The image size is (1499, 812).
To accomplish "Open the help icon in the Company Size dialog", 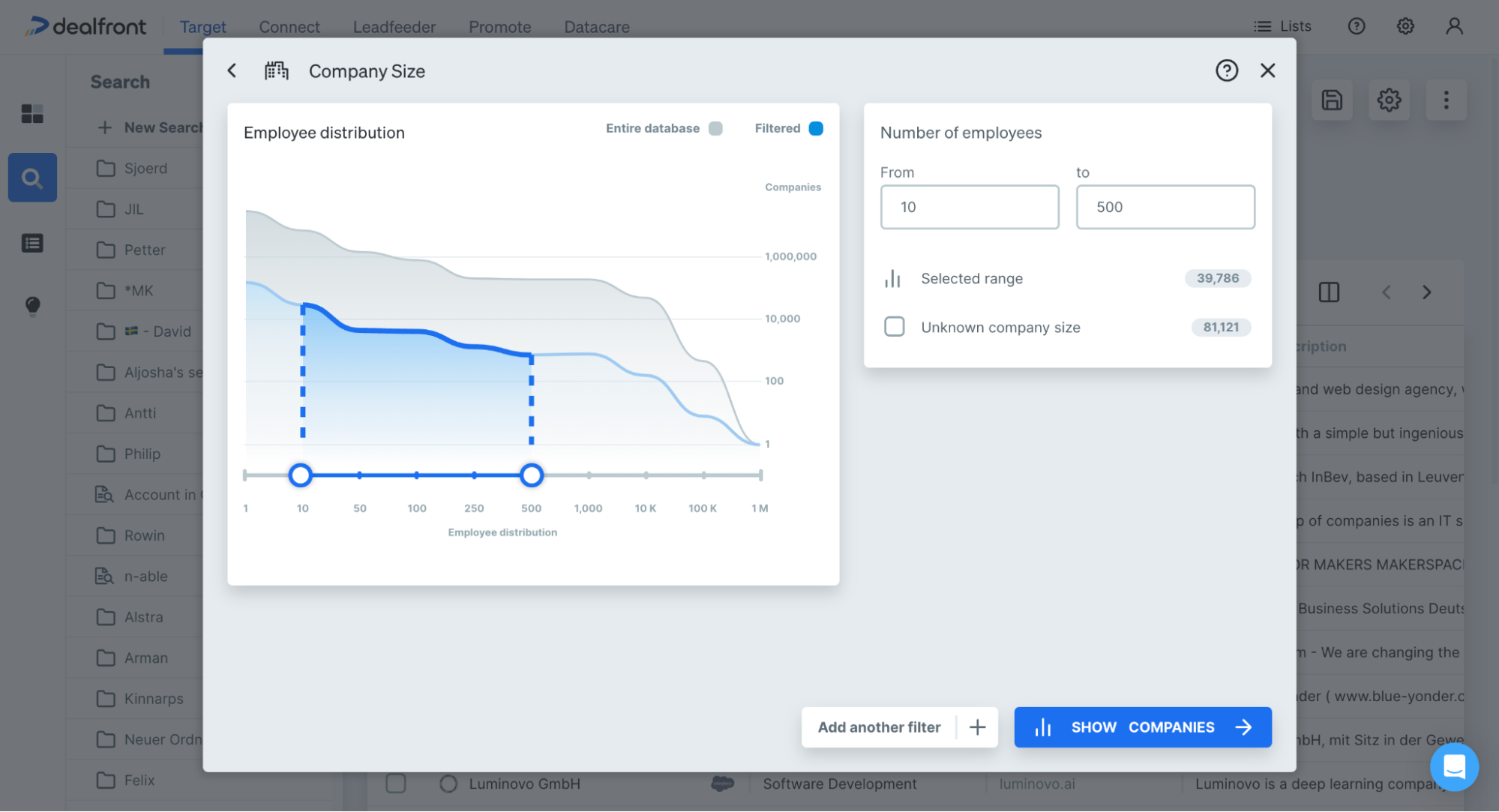I will pos(1227,70).
